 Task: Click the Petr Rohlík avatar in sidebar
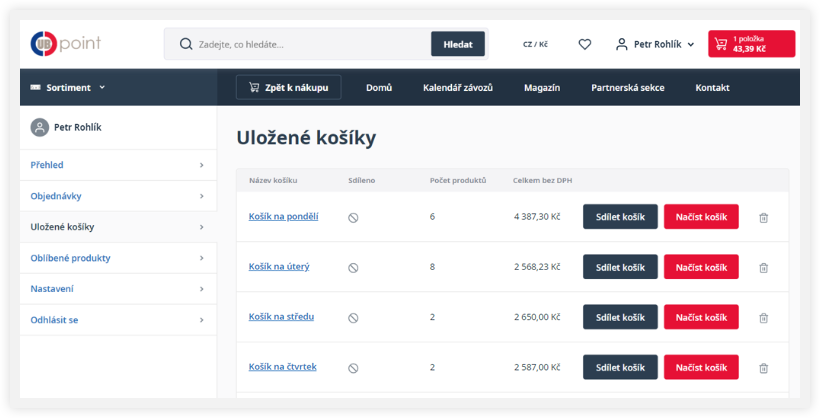pyautogui.click(x=39, y=127)
